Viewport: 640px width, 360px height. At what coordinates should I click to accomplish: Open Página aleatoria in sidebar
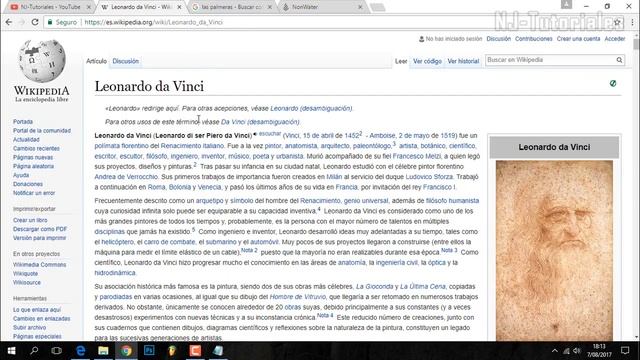coord(33,166)
